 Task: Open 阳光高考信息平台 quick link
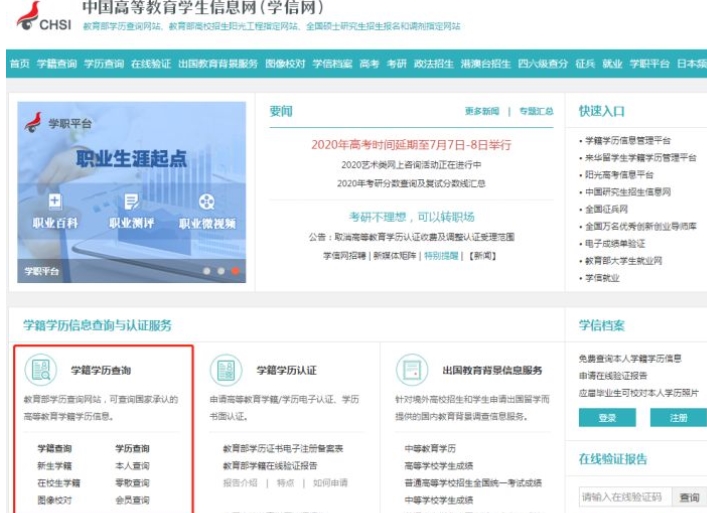[619, 175]
